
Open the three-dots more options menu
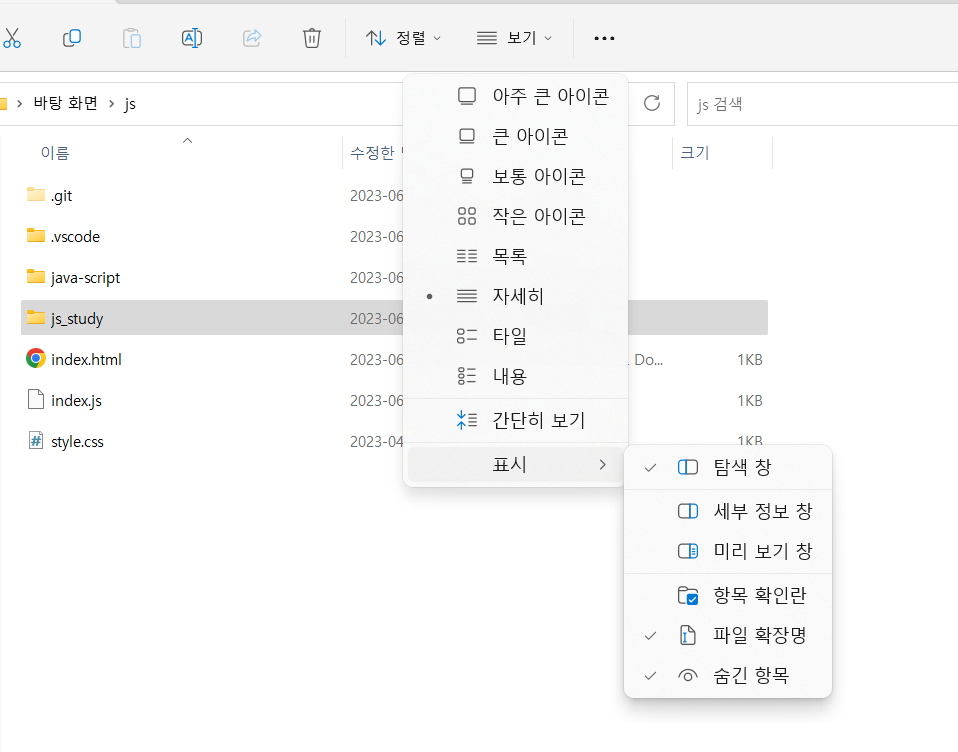coord(604,38)
